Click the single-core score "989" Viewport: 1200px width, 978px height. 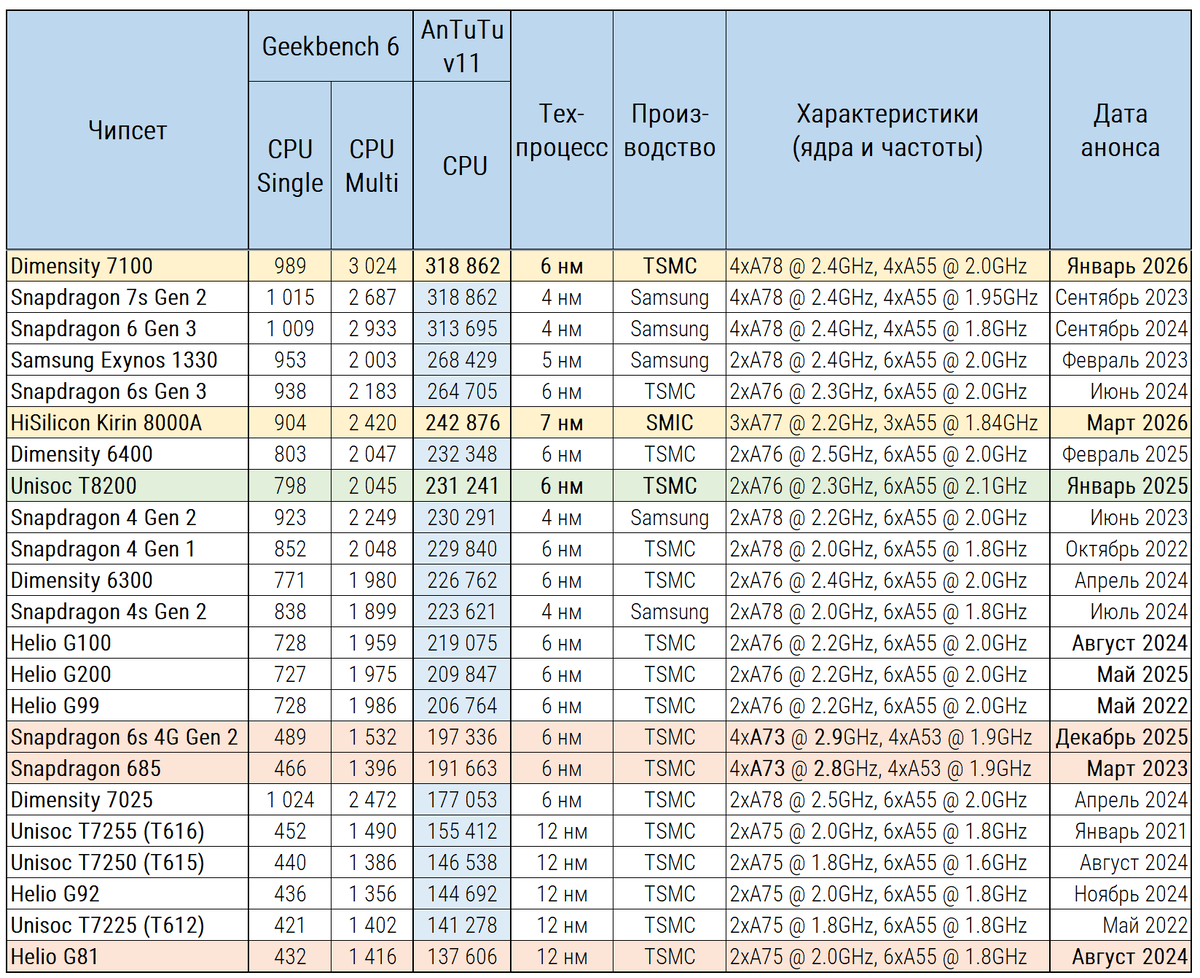pyautogui.click(x=290, y=266)
